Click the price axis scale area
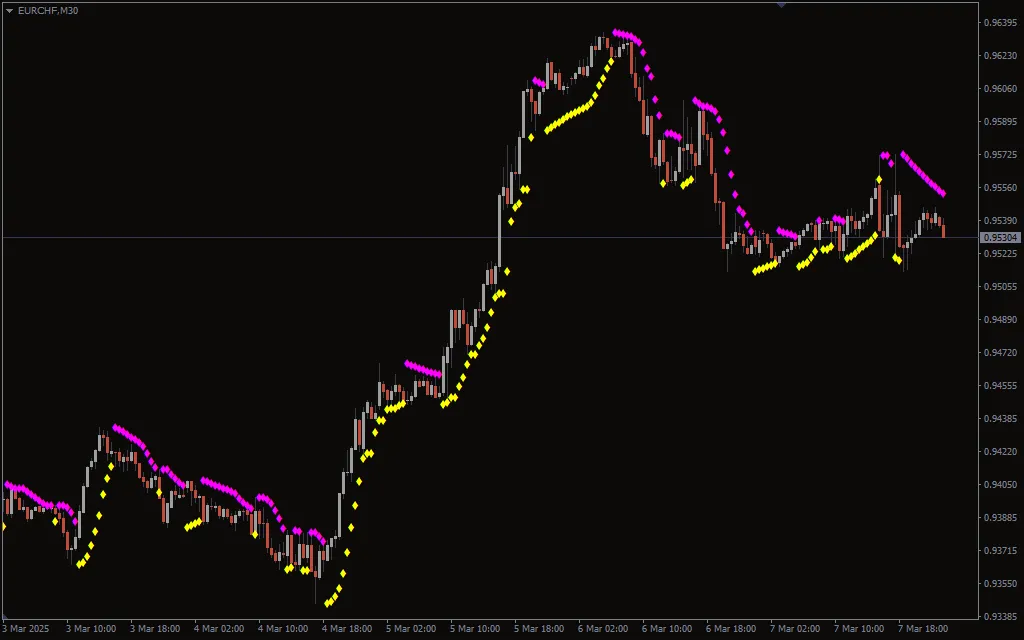The image size is (1024, 640). point(998,320)
